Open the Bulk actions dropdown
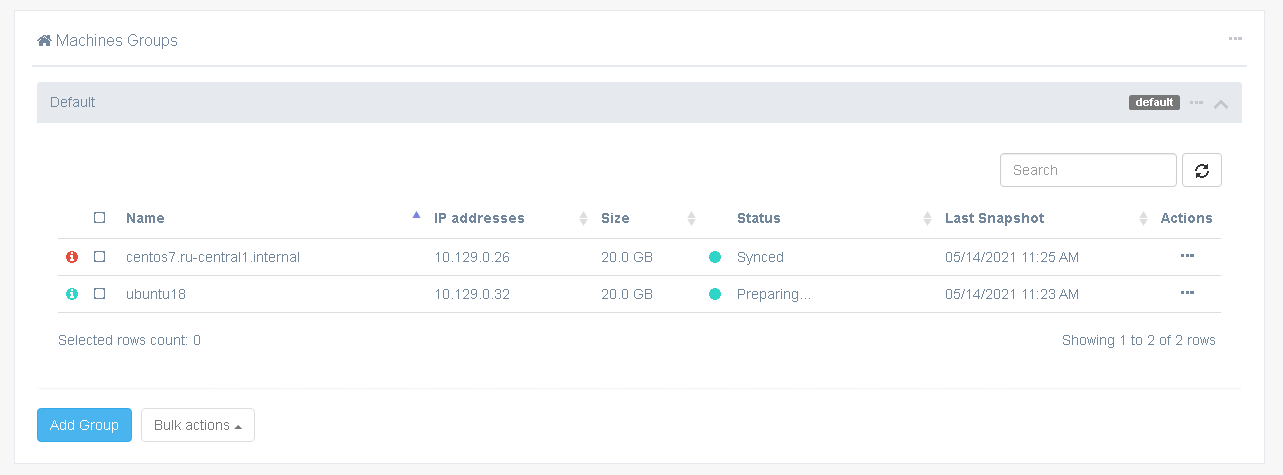 pos(198,425)
